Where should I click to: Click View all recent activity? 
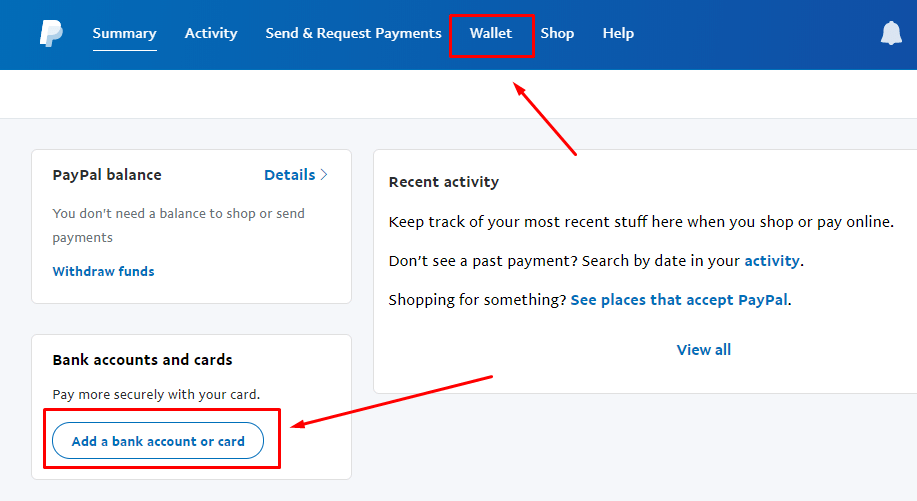pos(703,350)
